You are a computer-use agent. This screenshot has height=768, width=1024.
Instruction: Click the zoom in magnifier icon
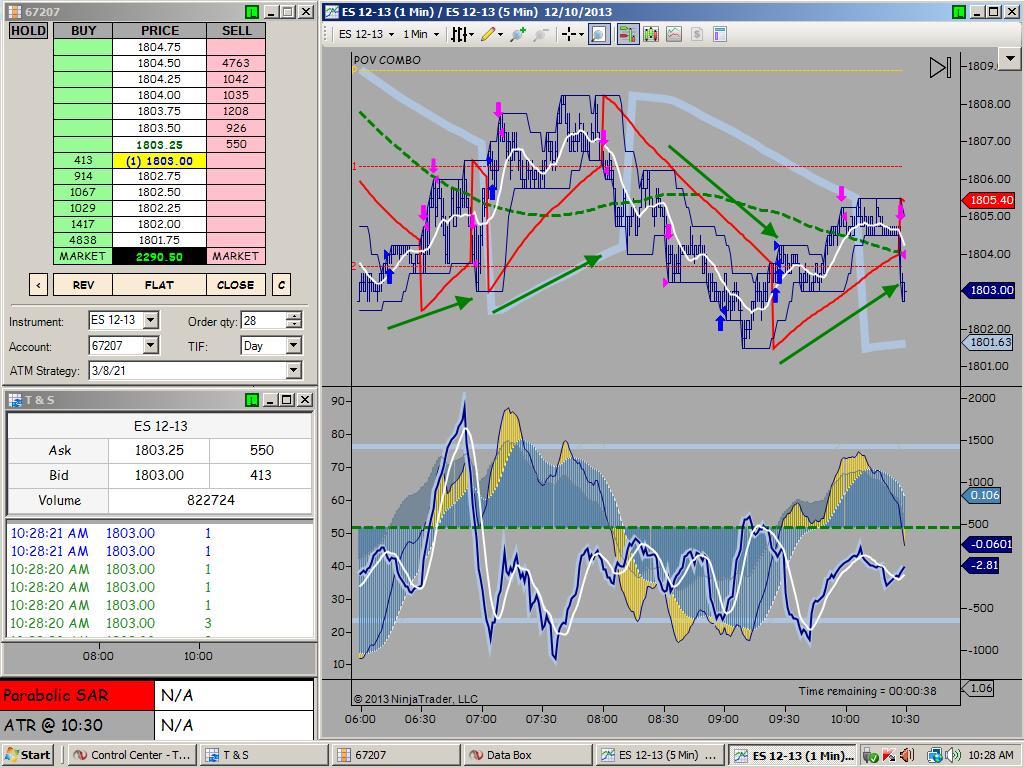[519, 35]
